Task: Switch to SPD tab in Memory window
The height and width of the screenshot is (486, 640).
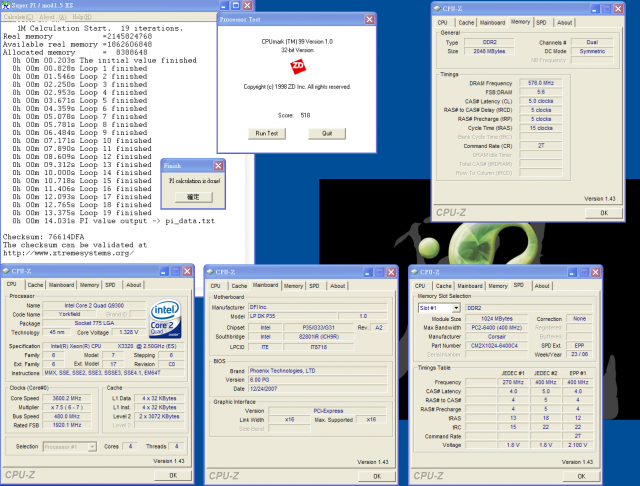Action: (542, 23)
